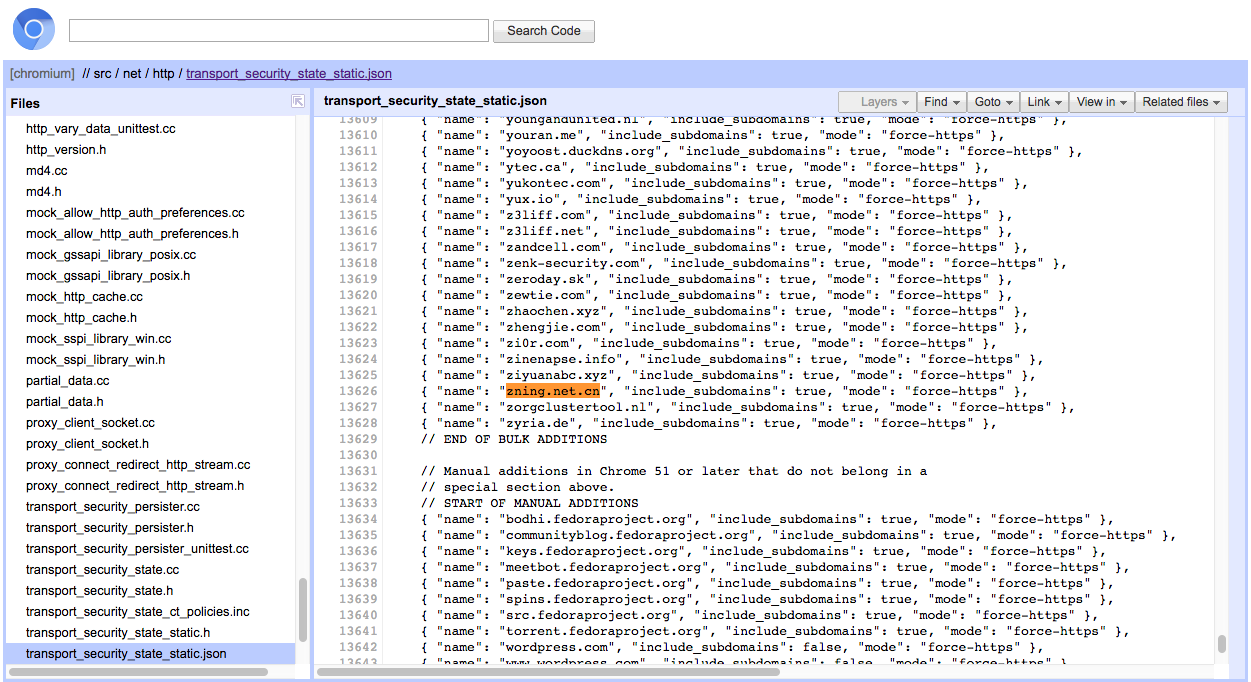Open mock_gssapi_library_posix.h file
The width and height of the screenshot is (1251, 682).
[x=108, y=276]
